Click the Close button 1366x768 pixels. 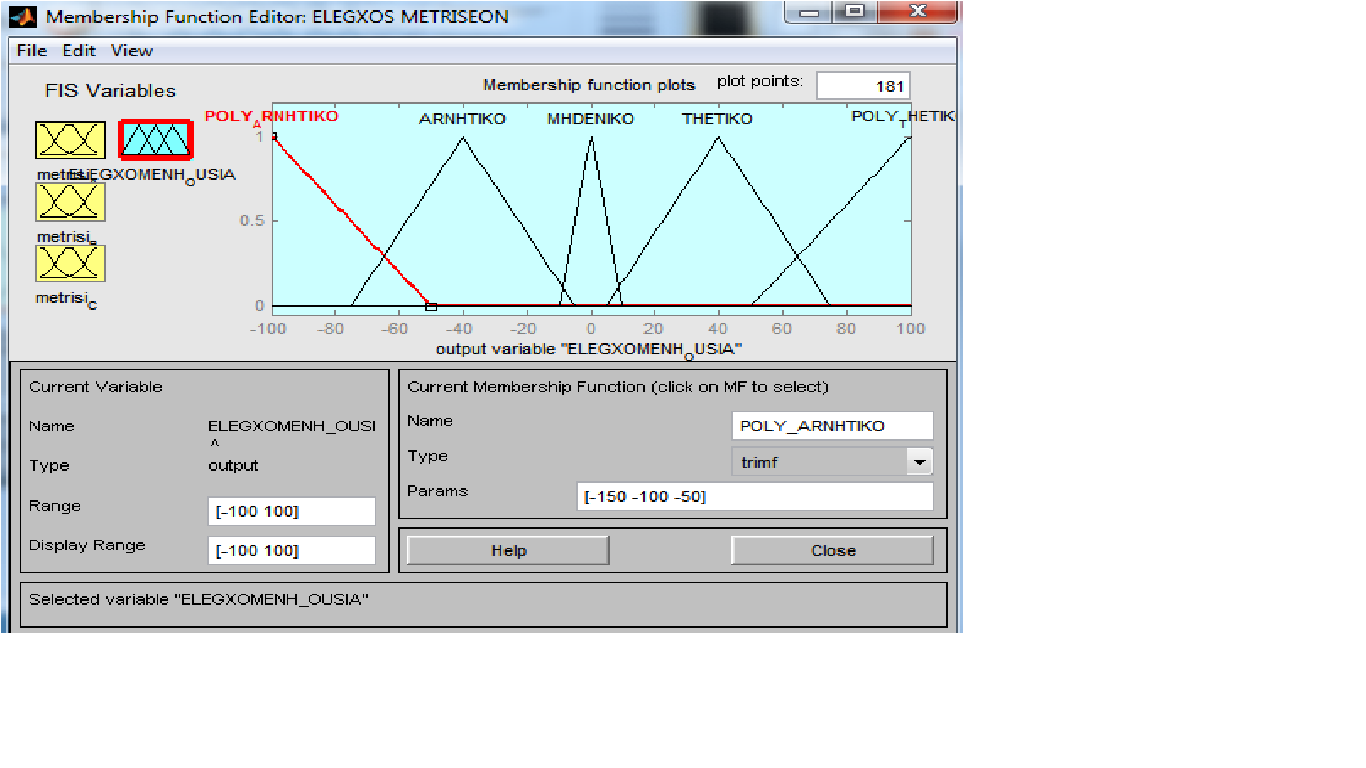coord(833,551)
